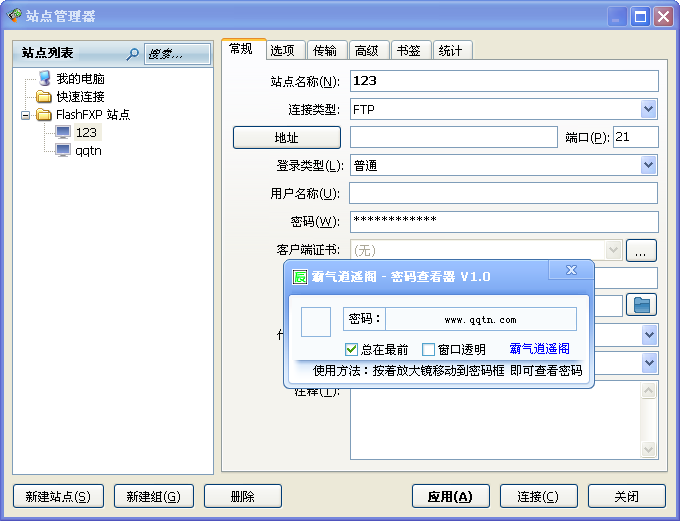Click the green password viewer title icon
Screen dimensions: 680x521
point(299,276)
